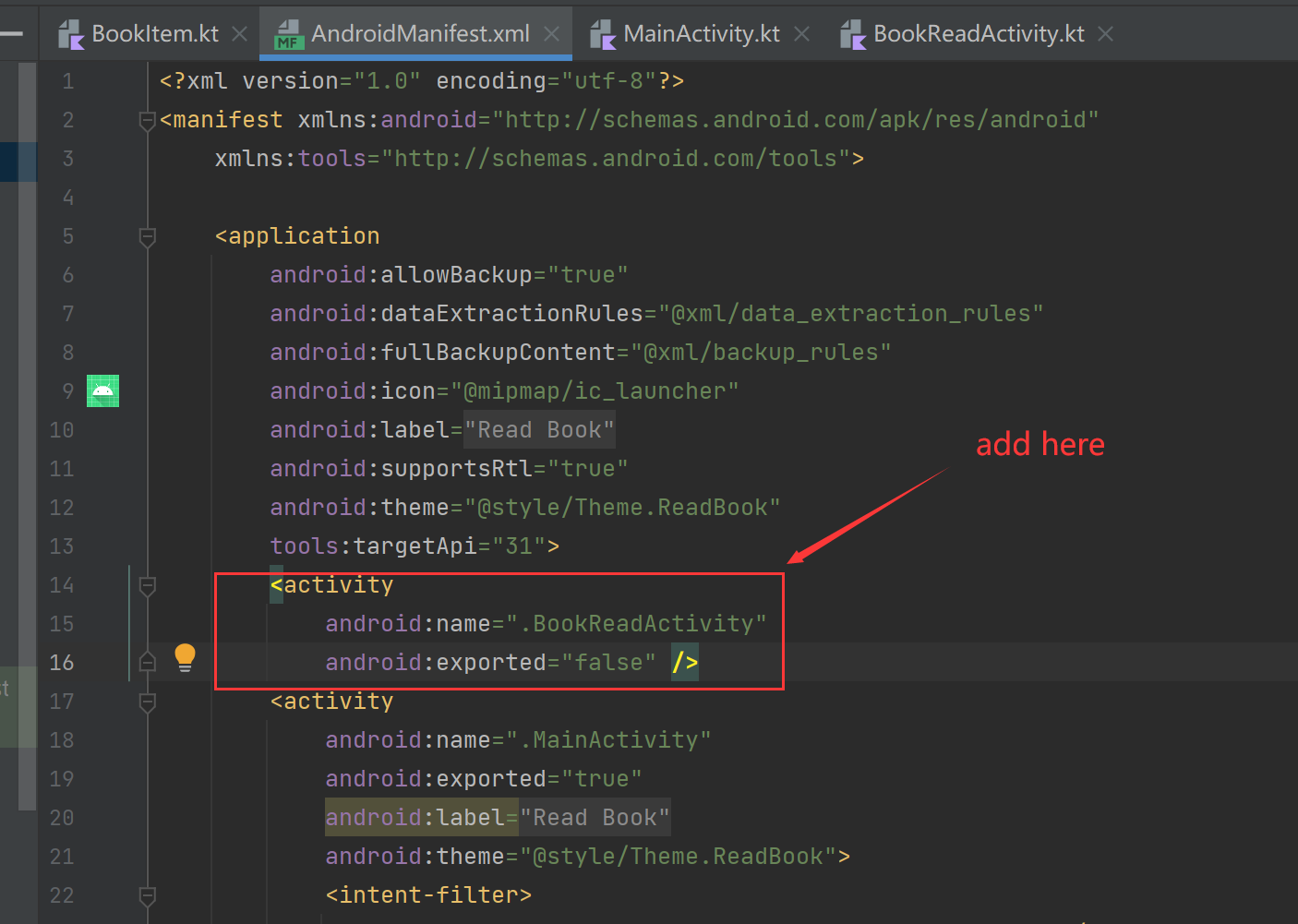Click the fold end marker on line 16

coord(147,661)
